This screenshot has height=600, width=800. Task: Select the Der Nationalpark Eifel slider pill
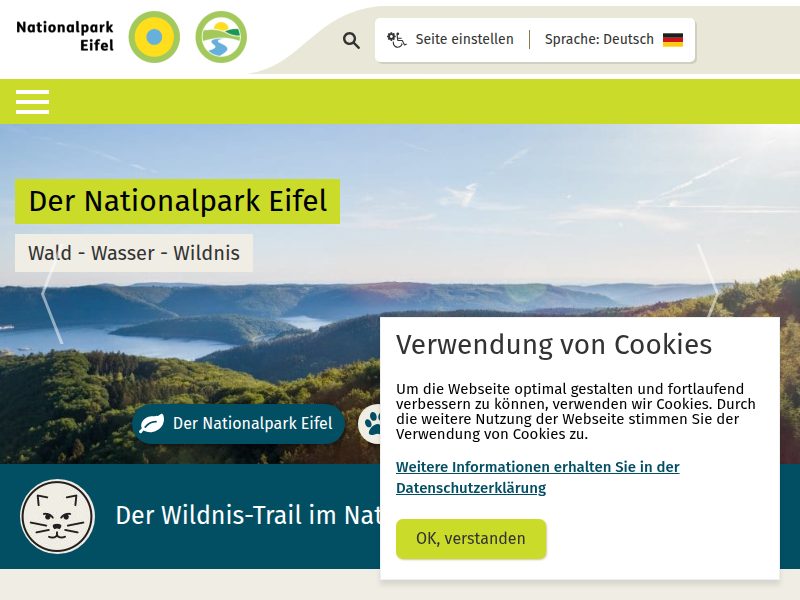[x=238, y=423]
